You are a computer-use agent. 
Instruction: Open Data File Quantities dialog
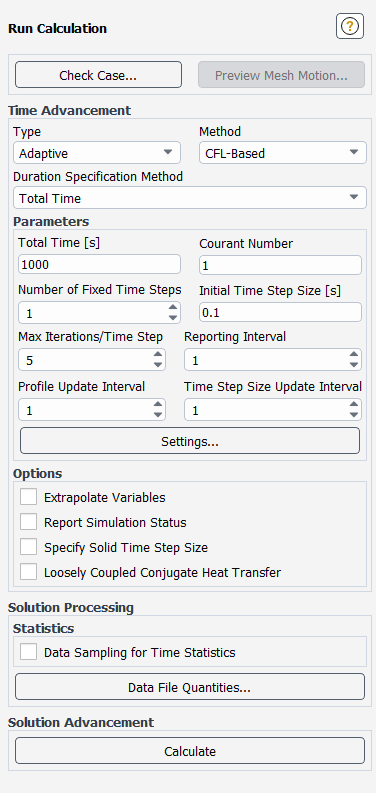pos(190,687)
